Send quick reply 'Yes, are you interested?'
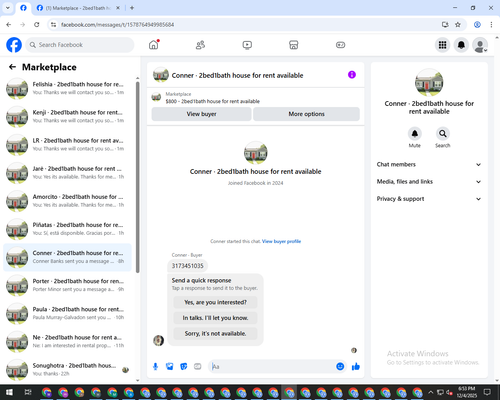 [215, 302]
